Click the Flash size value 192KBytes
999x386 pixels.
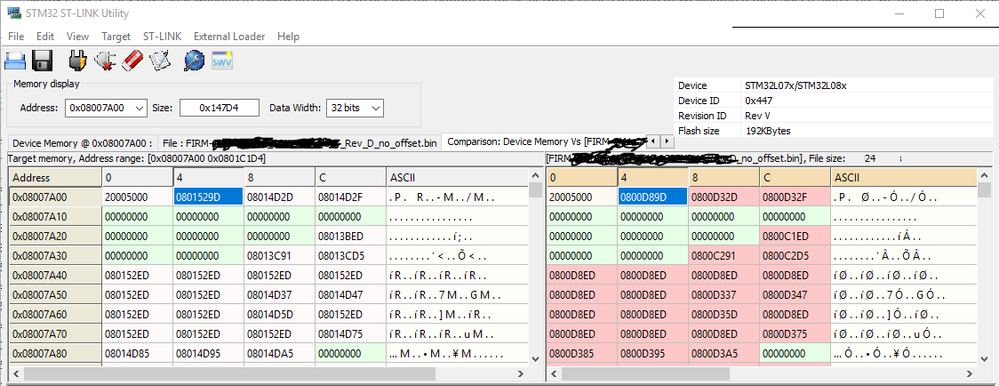pyautogui.click(x=768, y=131)
